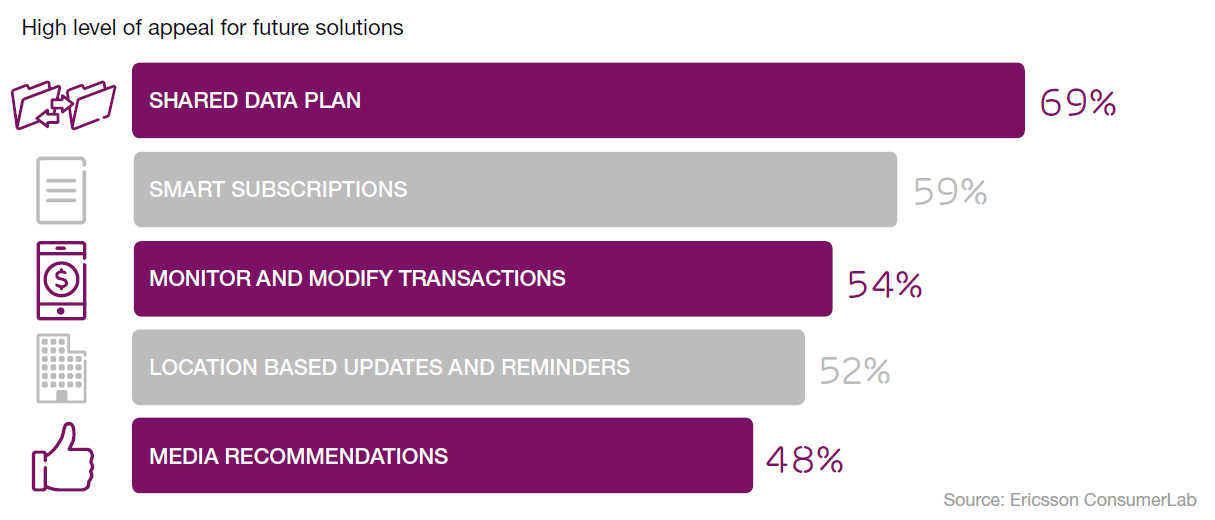The height and width of the screenshot is (520, 1215).
Task: Select the Monitor and Modify Transactions bar
Action: click(482, 279)
